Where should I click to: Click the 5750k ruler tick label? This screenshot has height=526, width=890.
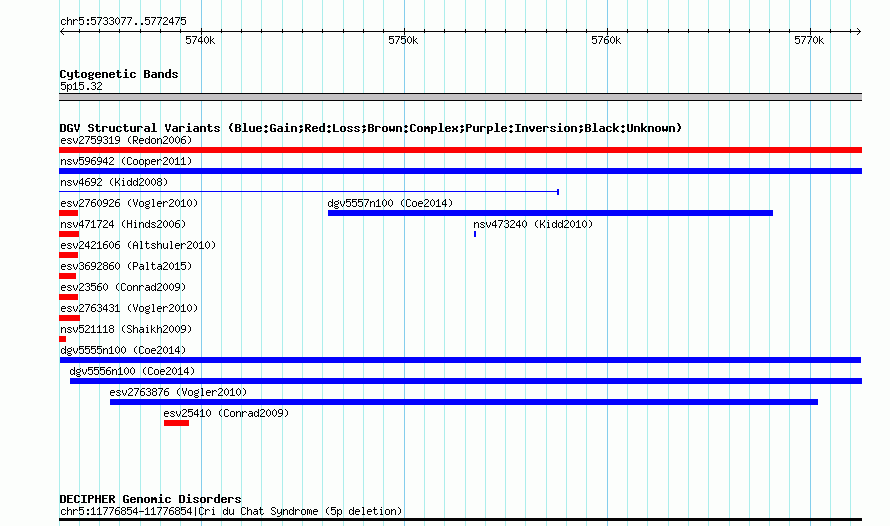point(403,40)
